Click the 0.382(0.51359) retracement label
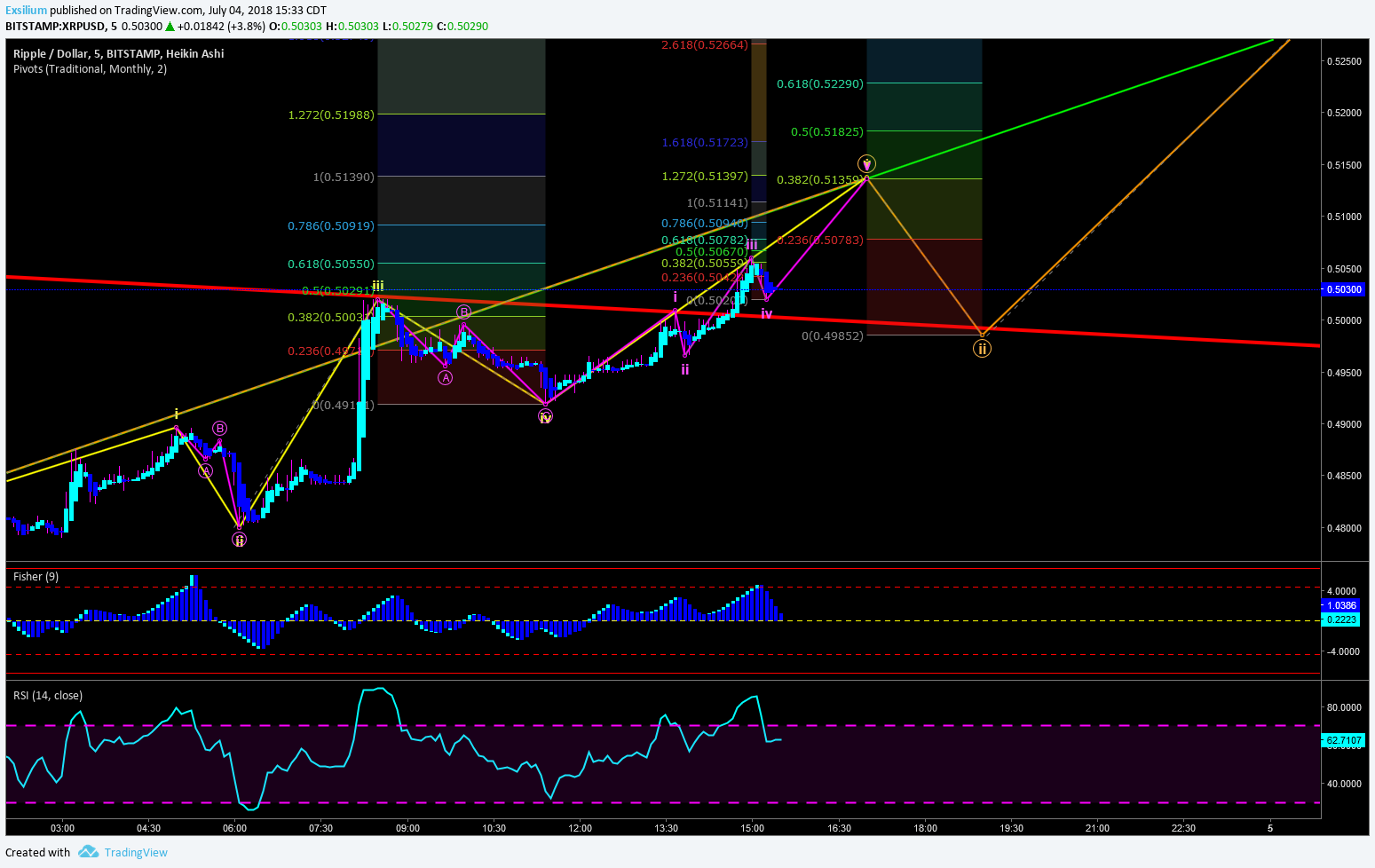 [x=820, y=179]
